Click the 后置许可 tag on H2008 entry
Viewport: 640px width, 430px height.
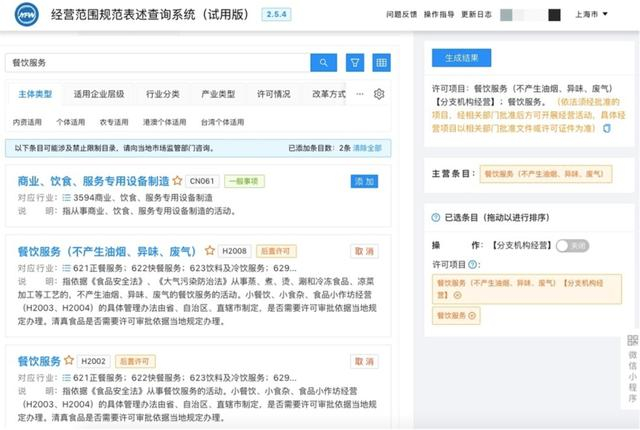click(x=276, y=251)
